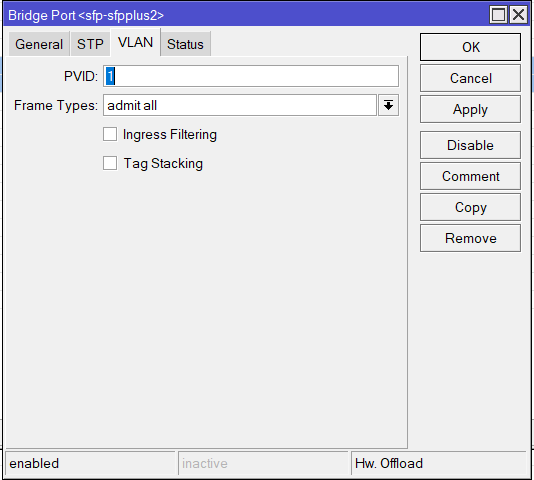Click the OK button

(x=470, y=47)
